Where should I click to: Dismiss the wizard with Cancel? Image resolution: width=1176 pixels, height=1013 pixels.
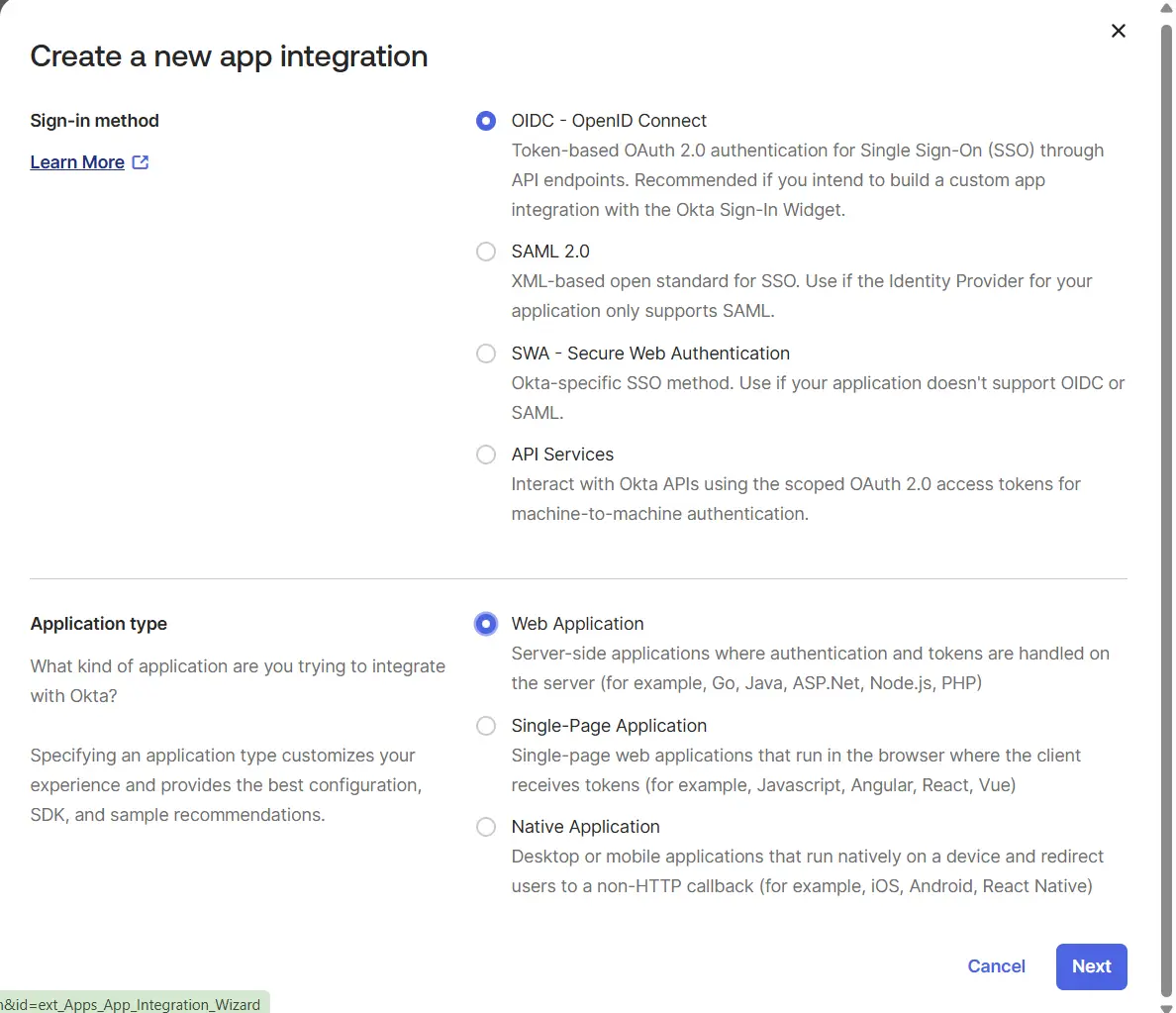(x=996, y=966)
